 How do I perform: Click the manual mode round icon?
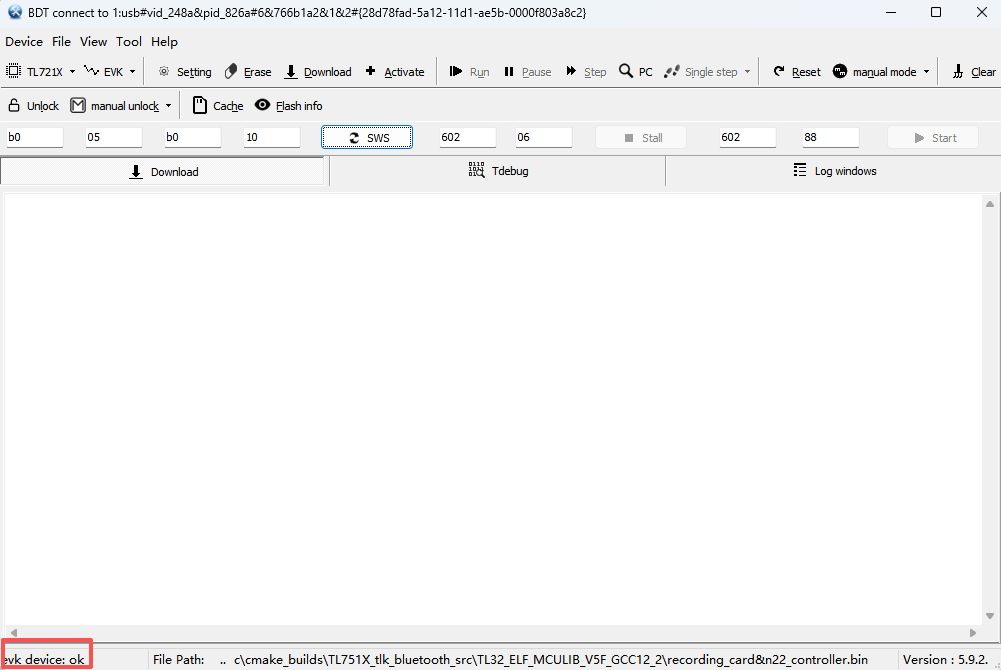[x=840, y=71]
